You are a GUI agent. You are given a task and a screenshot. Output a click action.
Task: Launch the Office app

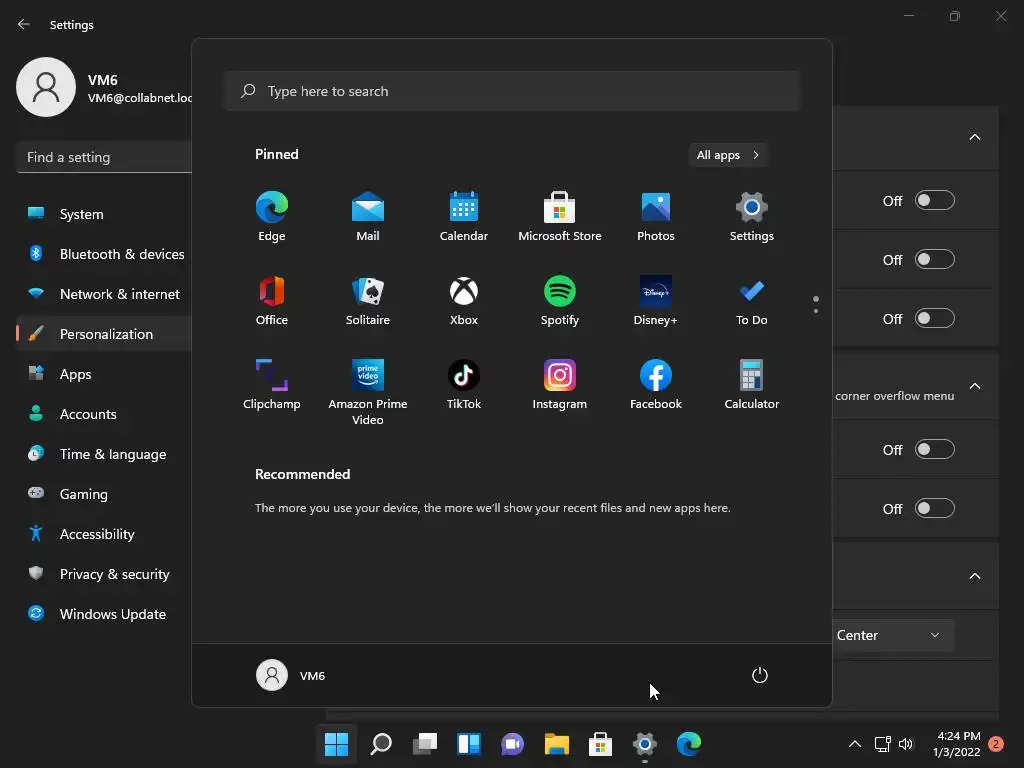click(x=272, y=300)
